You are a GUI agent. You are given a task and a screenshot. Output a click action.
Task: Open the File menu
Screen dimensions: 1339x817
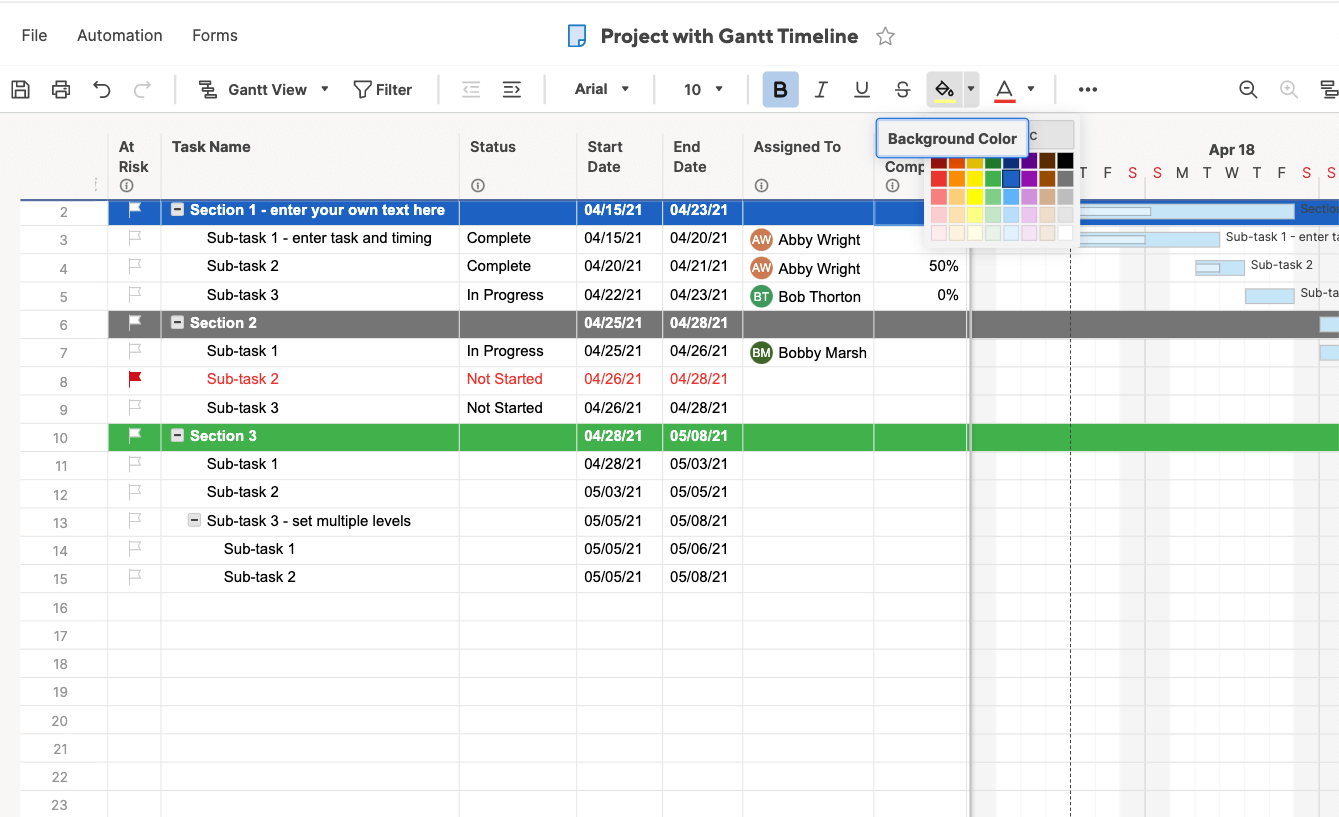pos(34,36)
